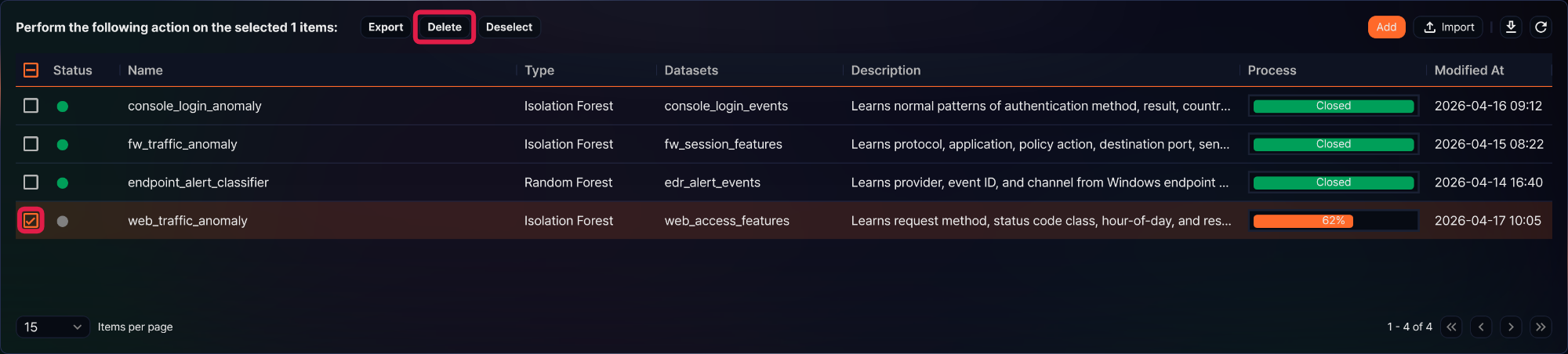Click Isolation Forest type for web_traffic_anomaly
The width and height of the screenshot is (1568, 354).
coord(568,222)
